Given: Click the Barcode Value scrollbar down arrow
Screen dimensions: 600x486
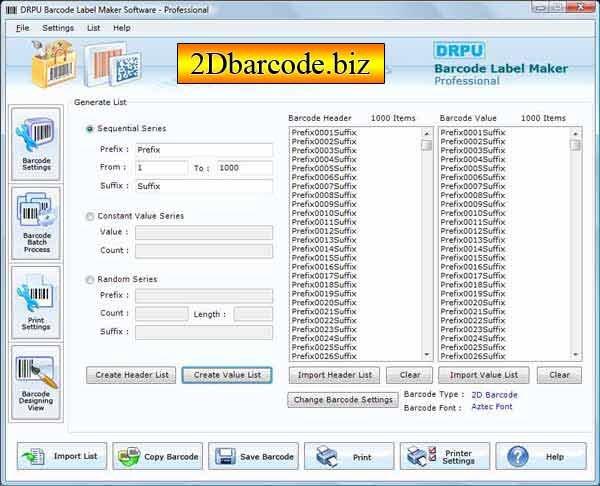Looking at the screenshot, I should (x=576, y=355).
